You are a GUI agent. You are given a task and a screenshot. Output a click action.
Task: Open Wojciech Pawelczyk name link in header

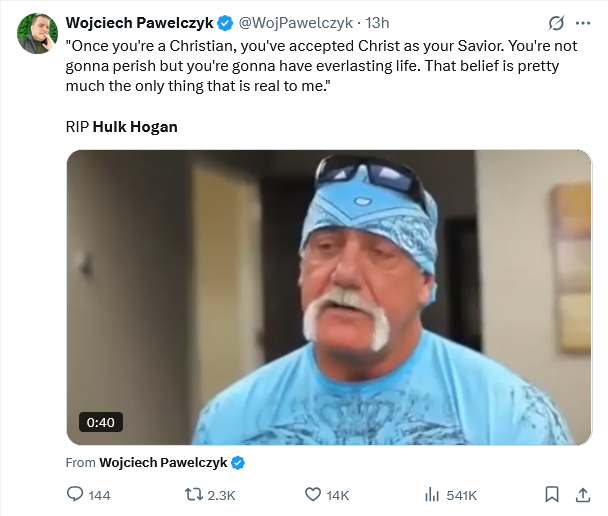click(x=139, y=23)
